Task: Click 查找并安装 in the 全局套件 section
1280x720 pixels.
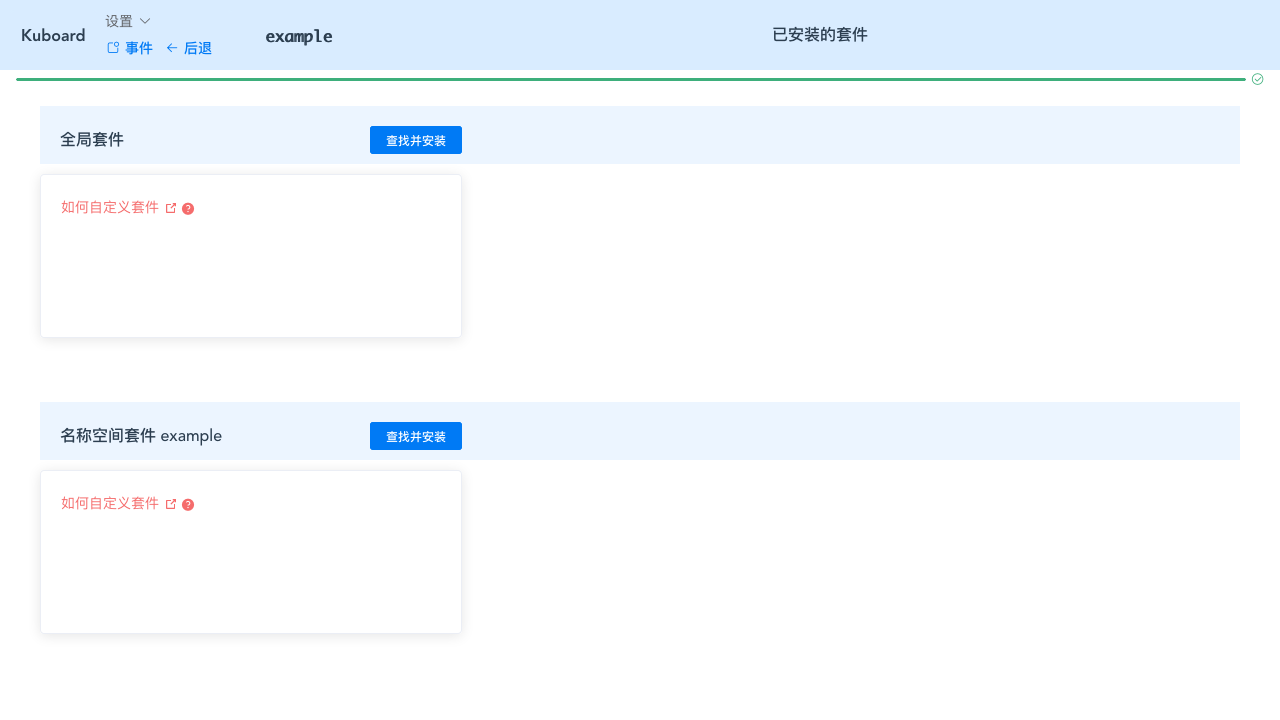Action: tap(416, 140)
